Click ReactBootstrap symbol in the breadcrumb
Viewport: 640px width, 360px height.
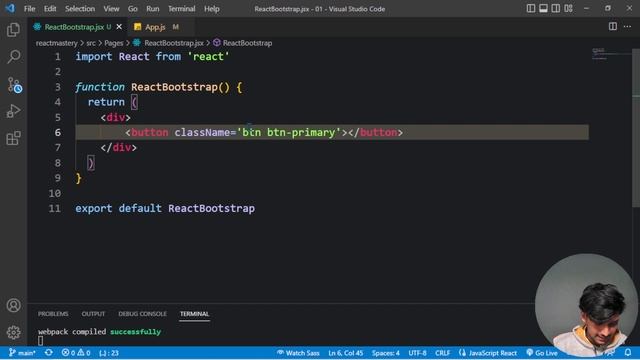247,43
